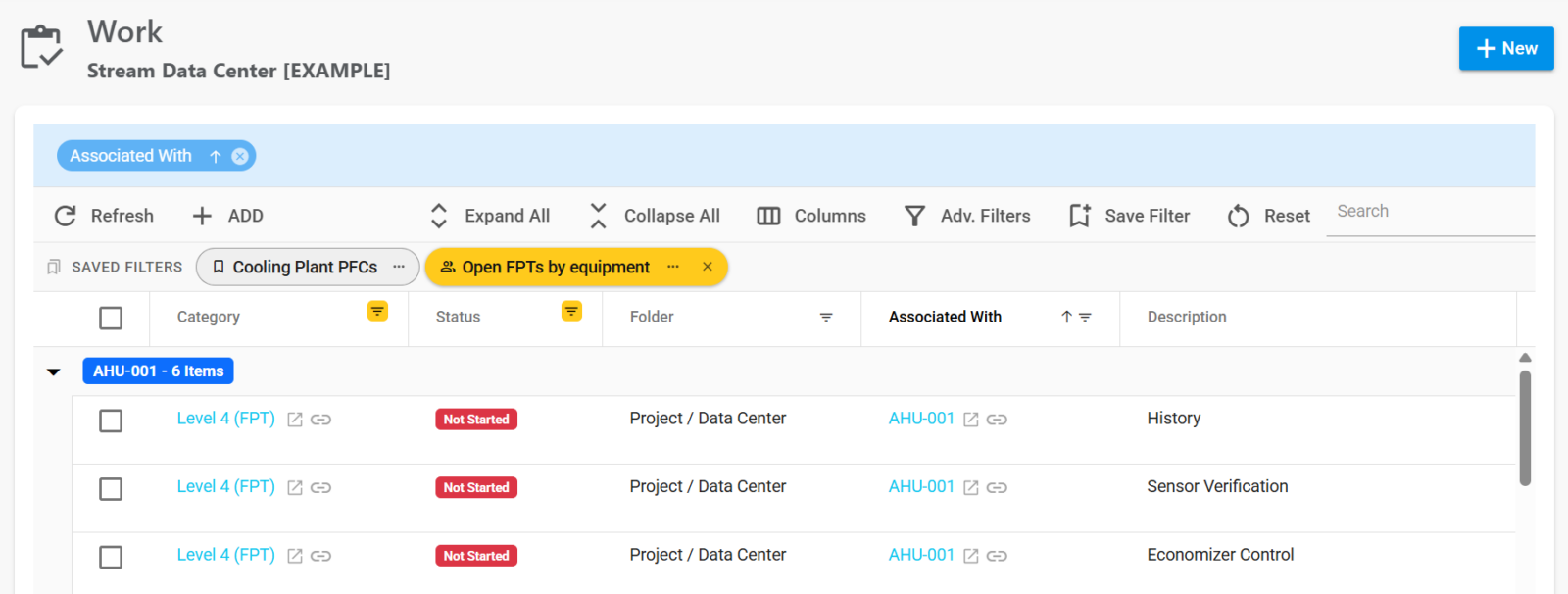Image resolution: width=1568 pixels, height=594 pixels.
Task: Click Expand All
Action: 489,216
